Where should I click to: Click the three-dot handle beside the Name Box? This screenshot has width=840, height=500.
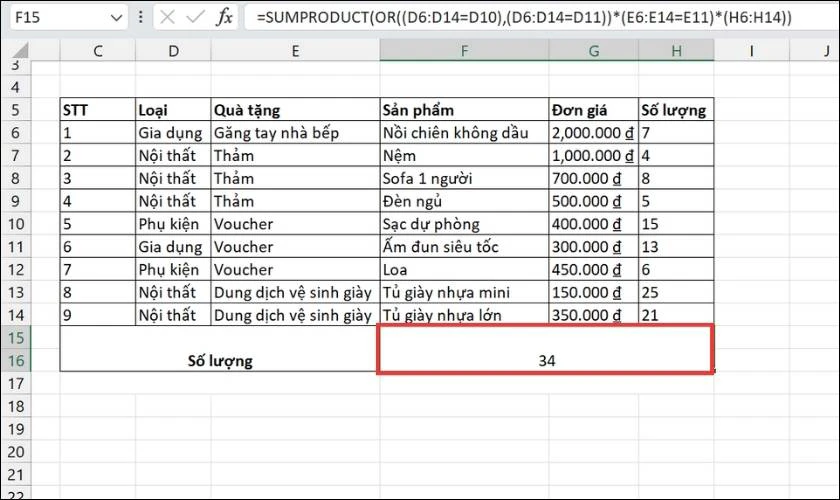click(140, 17)
